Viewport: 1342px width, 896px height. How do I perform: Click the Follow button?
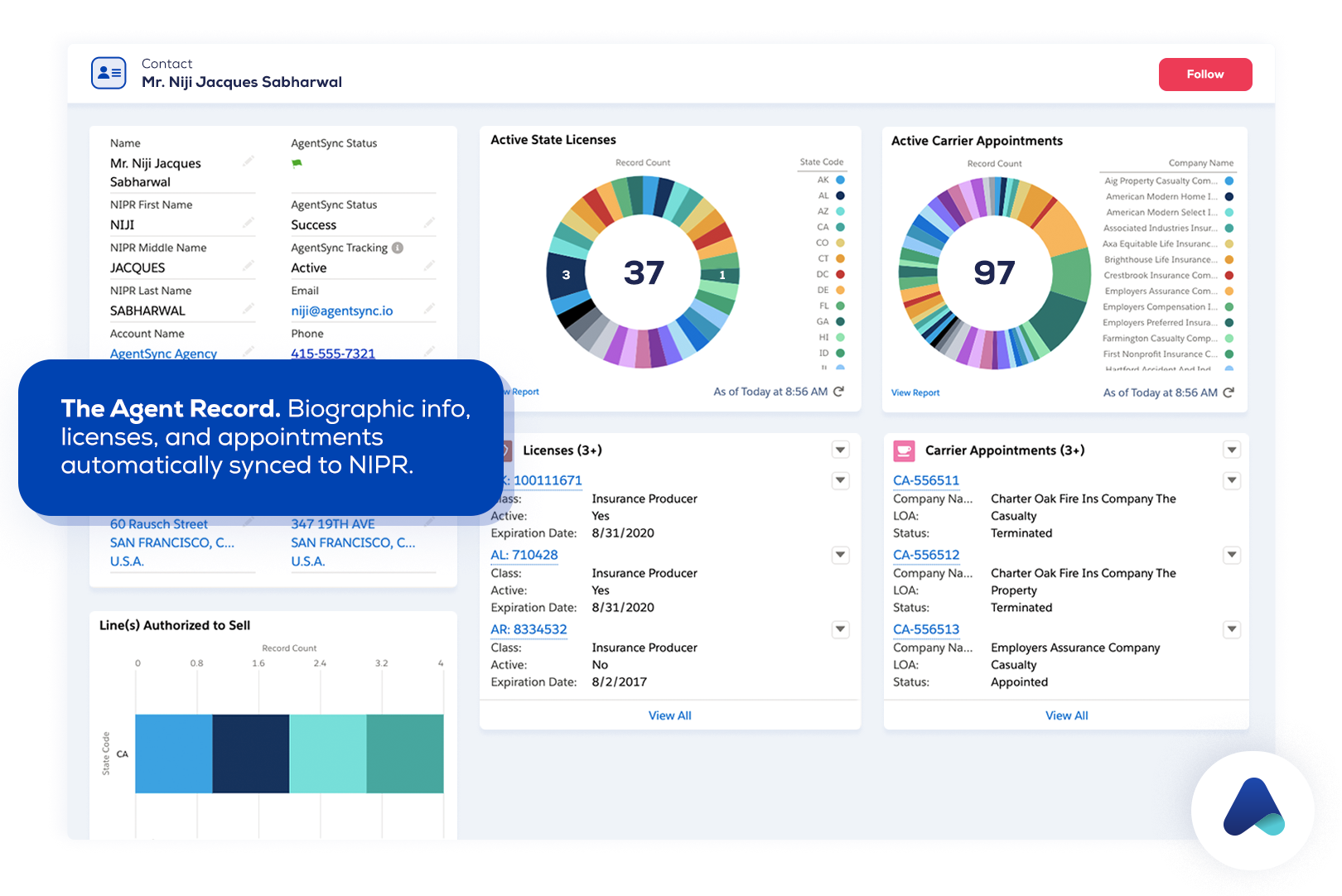(1204, 75)
